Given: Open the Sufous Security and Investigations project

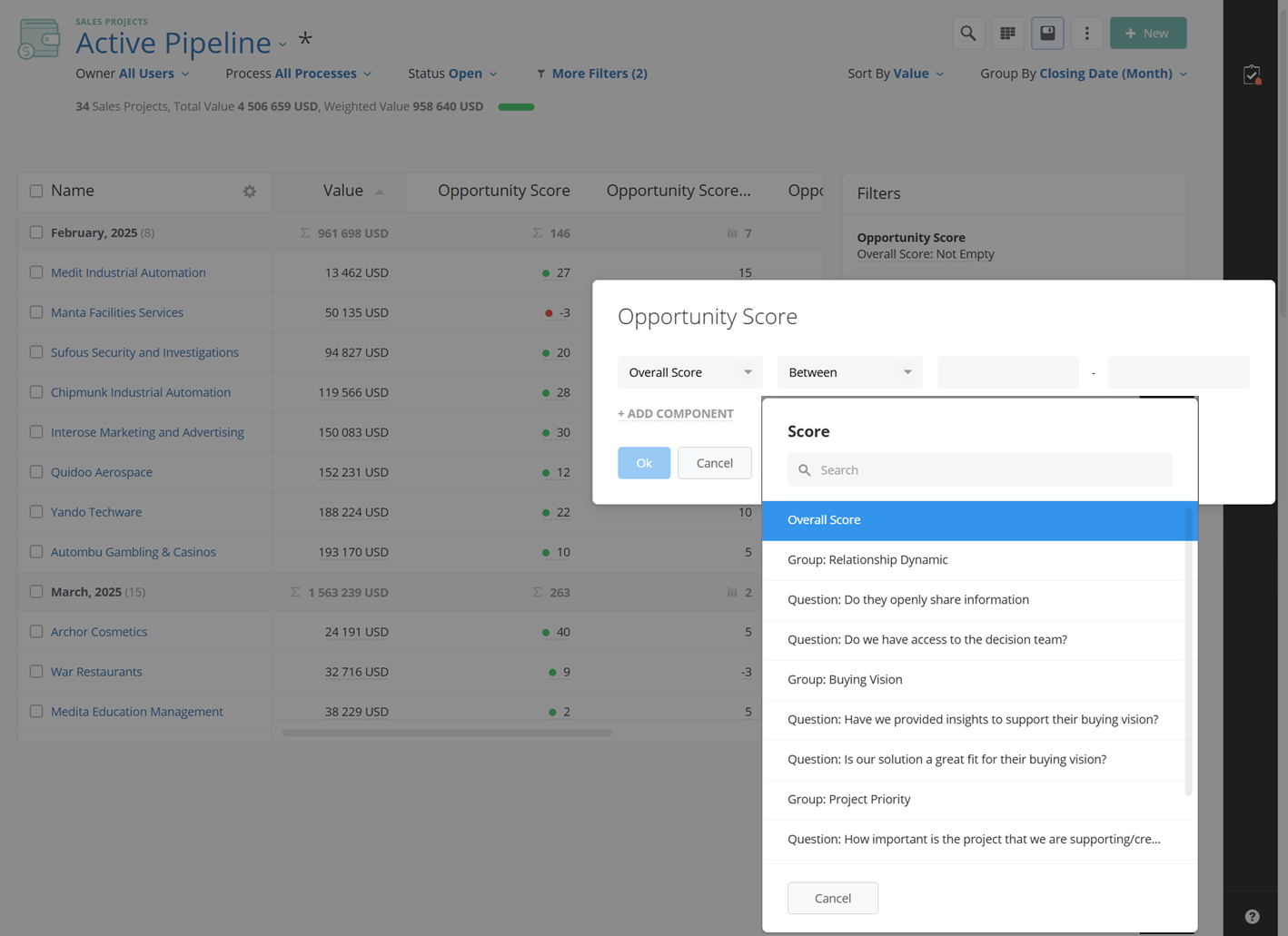Looking at the screenshot, I should pos(144,352).
